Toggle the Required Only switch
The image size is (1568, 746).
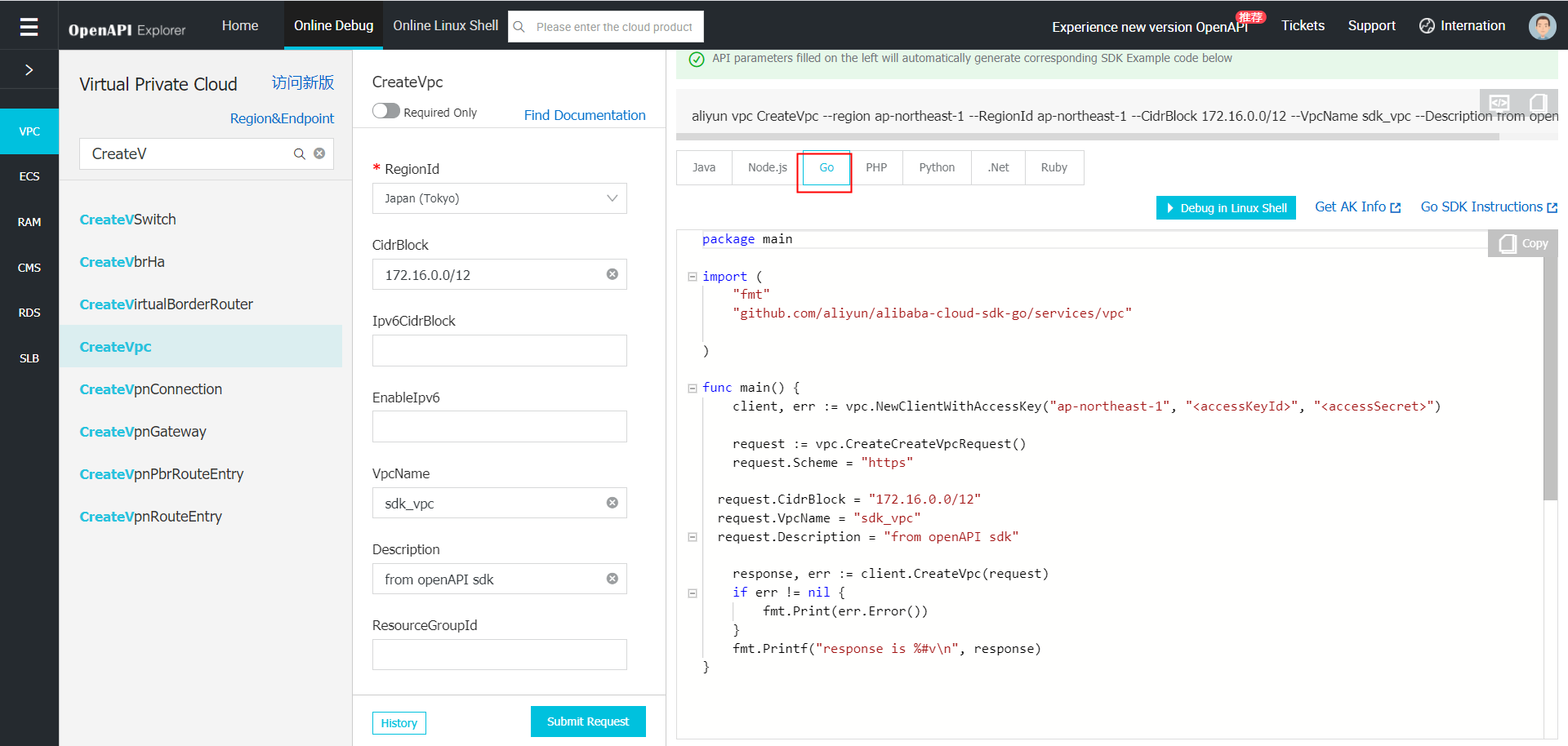click(386, 111)
